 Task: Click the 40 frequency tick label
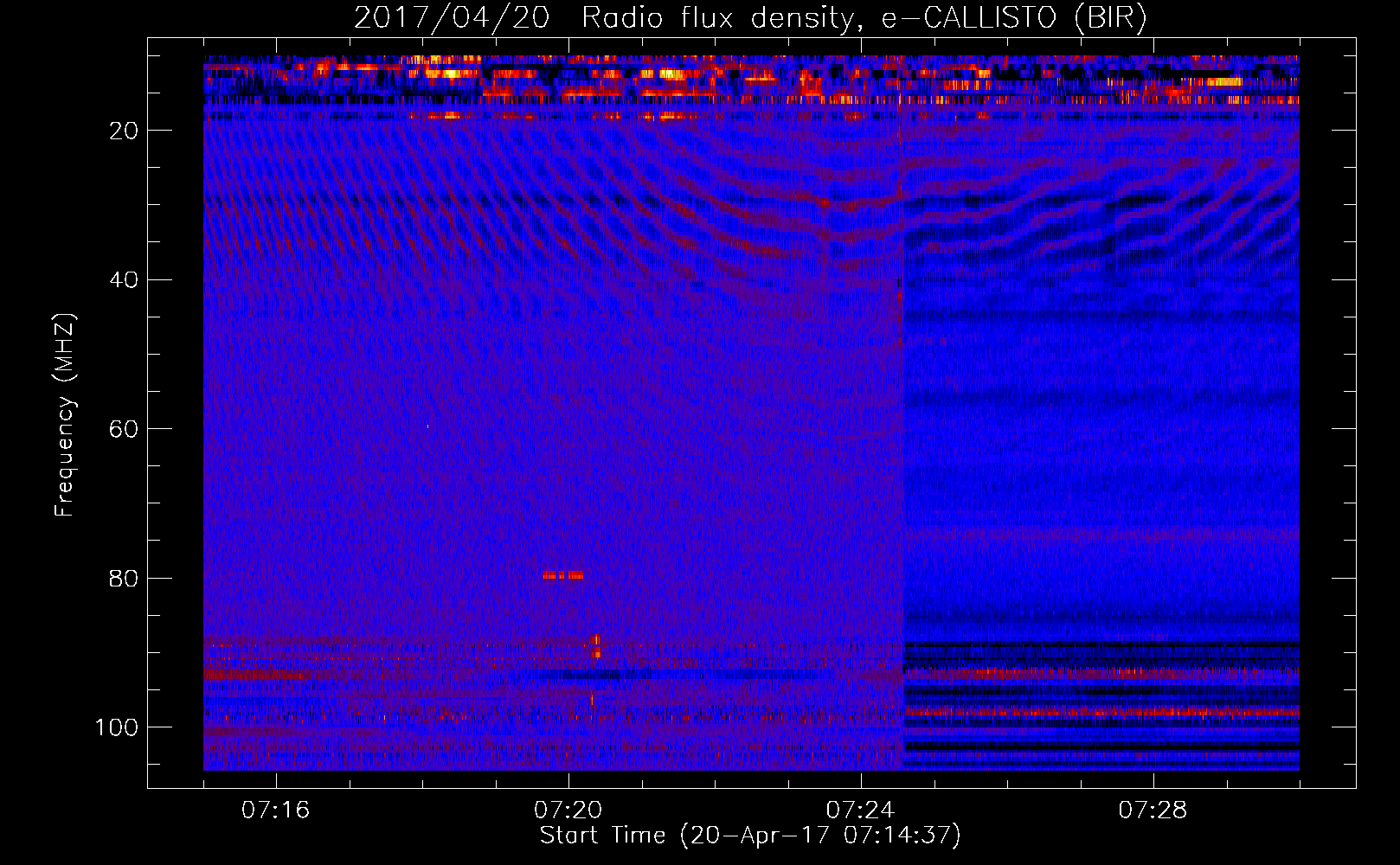click(124, 280)
